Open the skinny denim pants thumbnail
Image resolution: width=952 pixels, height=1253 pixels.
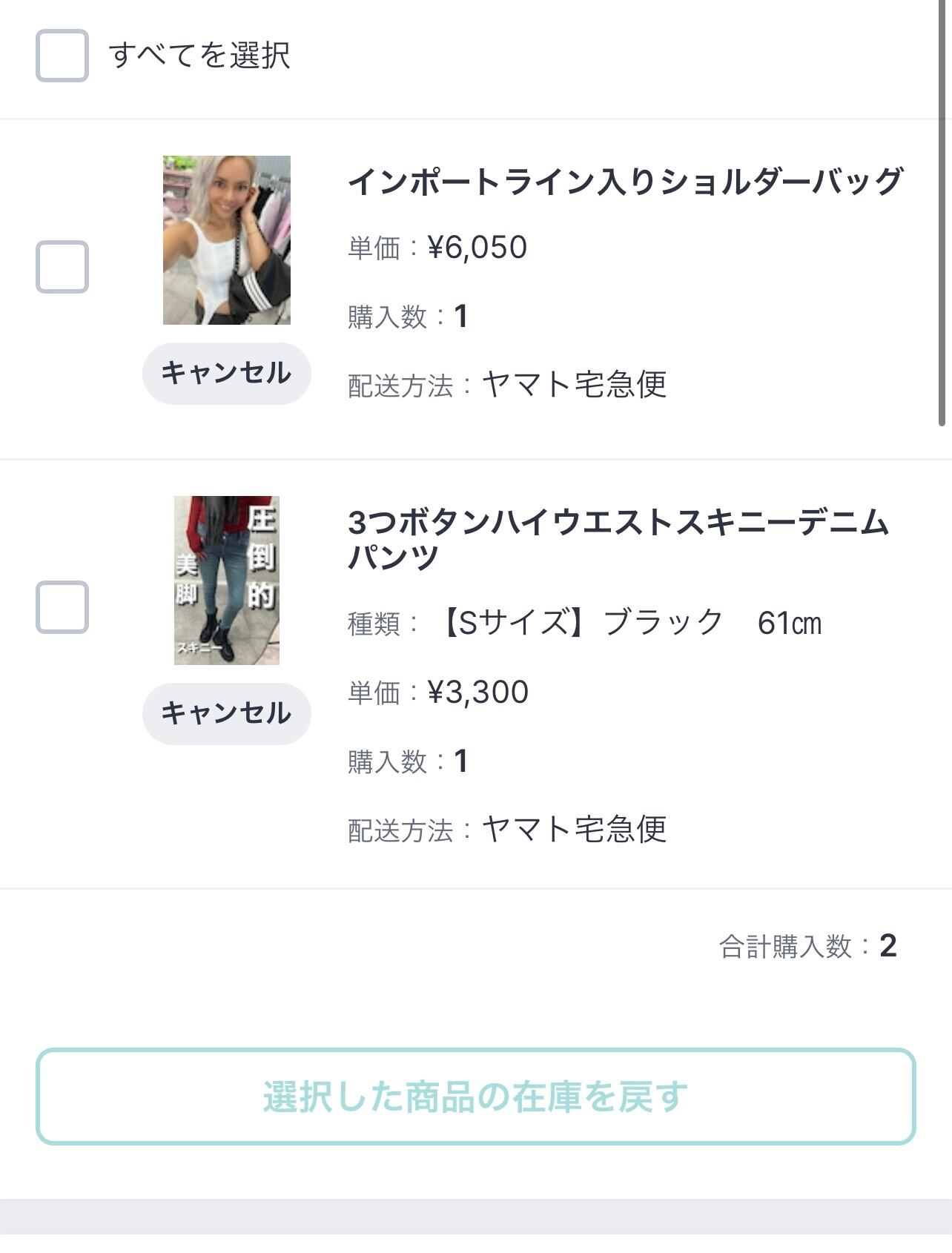(227, 581)
